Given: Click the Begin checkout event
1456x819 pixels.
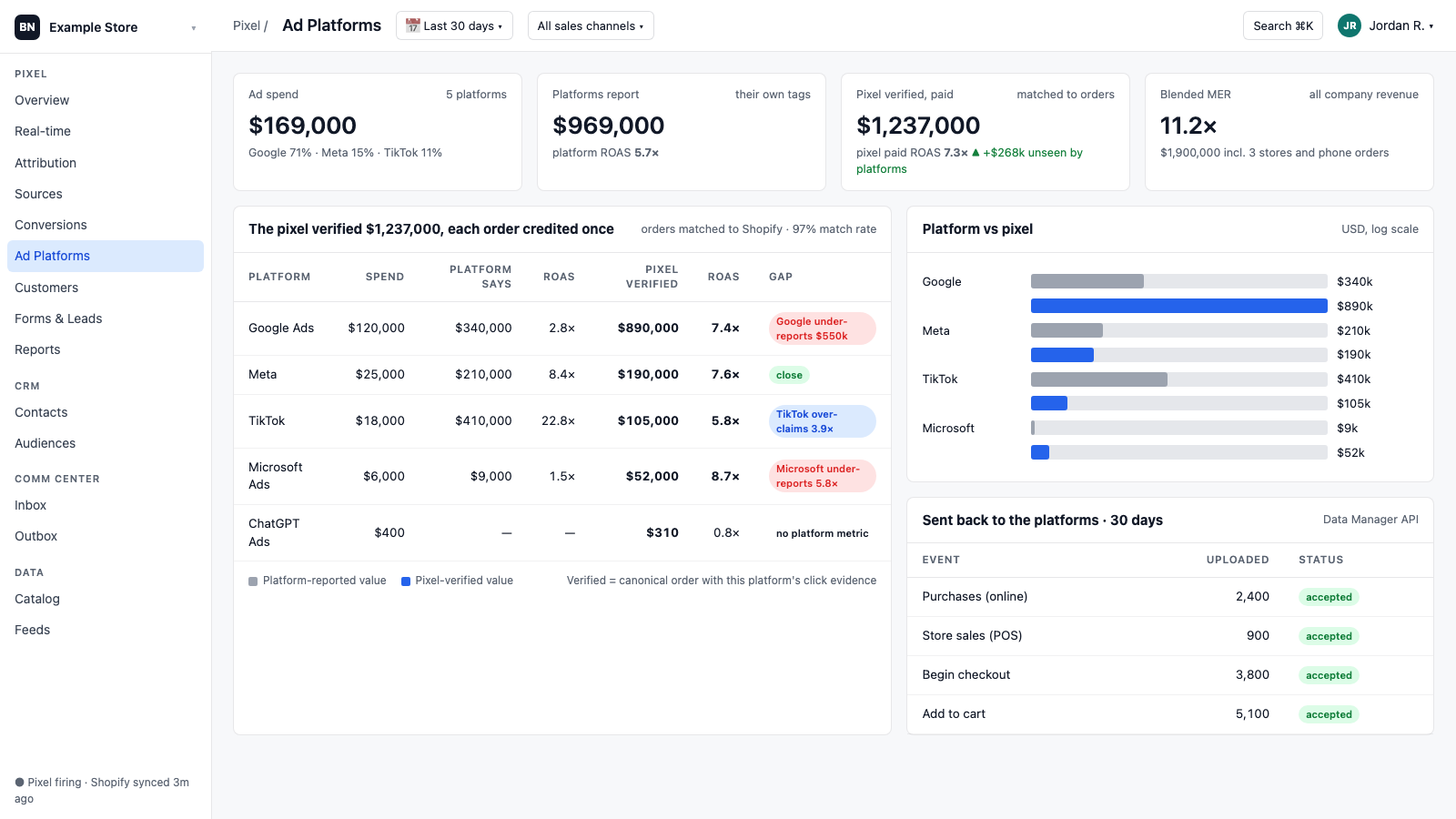Looking at the screenshot, I should tap(966, 674).
